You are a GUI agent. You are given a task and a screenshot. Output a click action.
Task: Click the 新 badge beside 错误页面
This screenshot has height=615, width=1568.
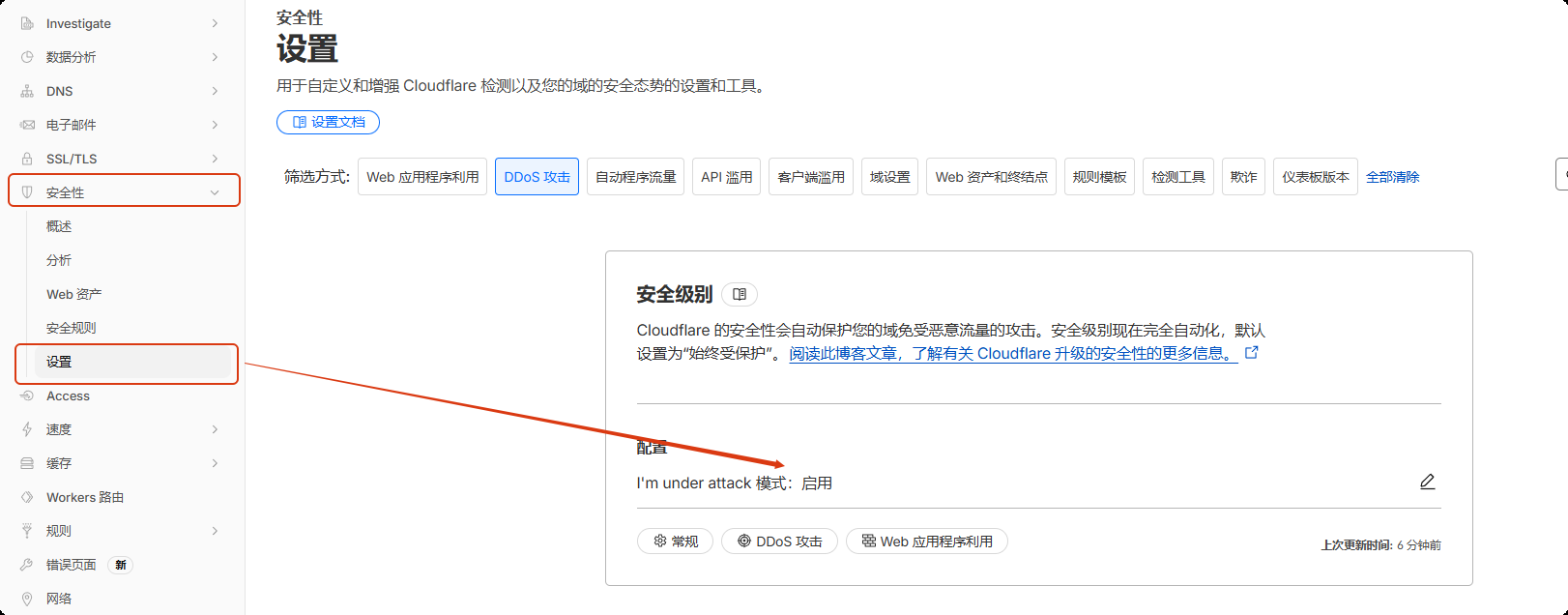coord(121,565)
